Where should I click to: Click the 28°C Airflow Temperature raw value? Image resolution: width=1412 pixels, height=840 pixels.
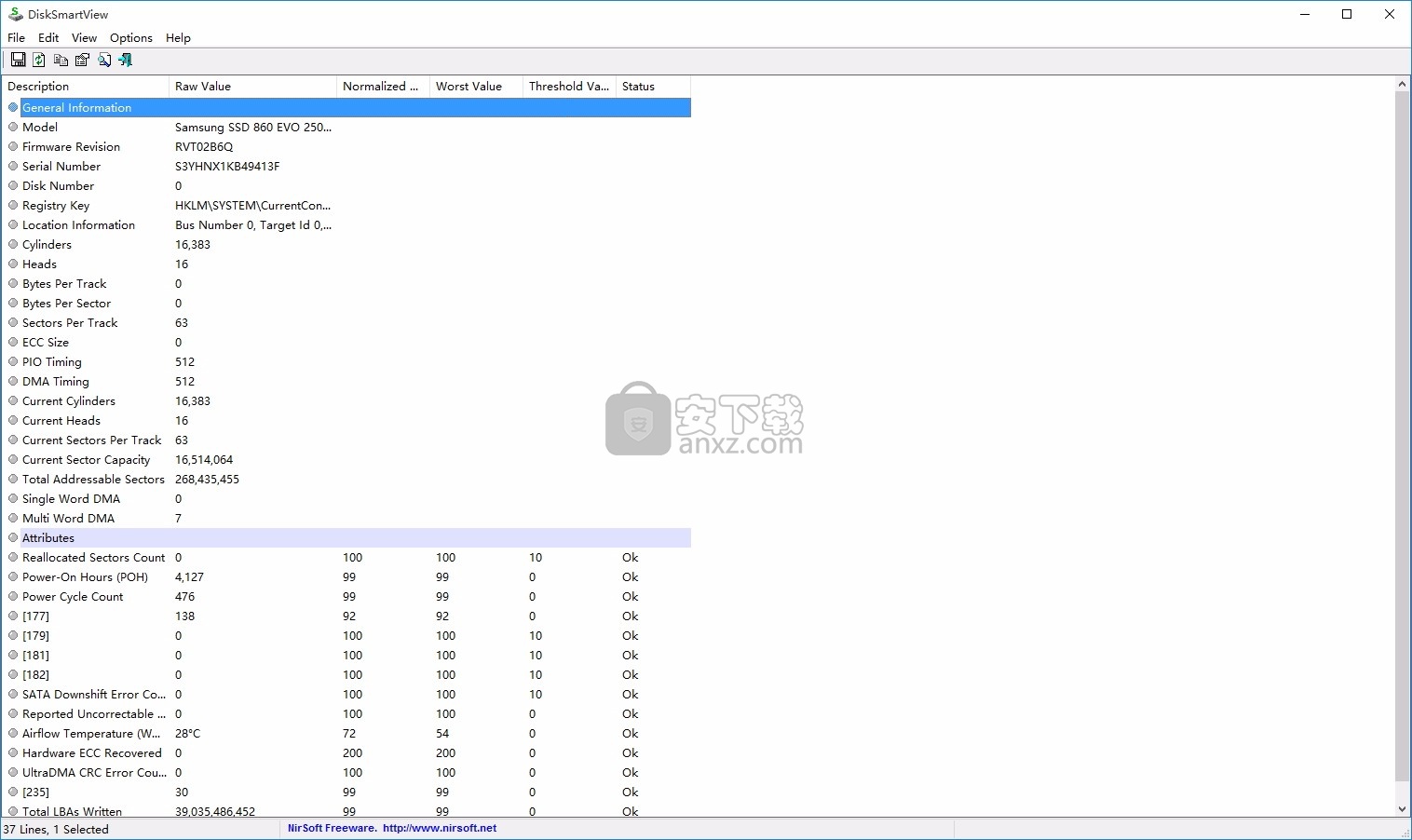pyautogui.click(x=187, y=733)
